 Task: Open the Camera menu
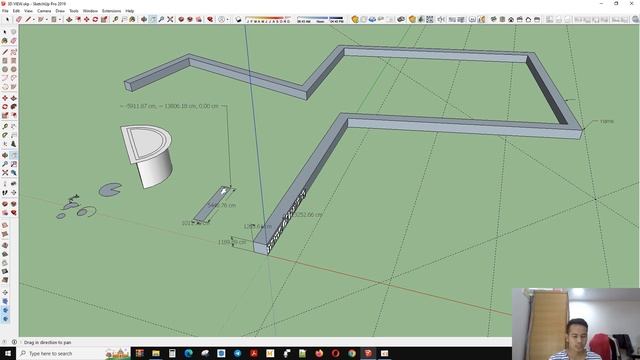click(44, 11)
